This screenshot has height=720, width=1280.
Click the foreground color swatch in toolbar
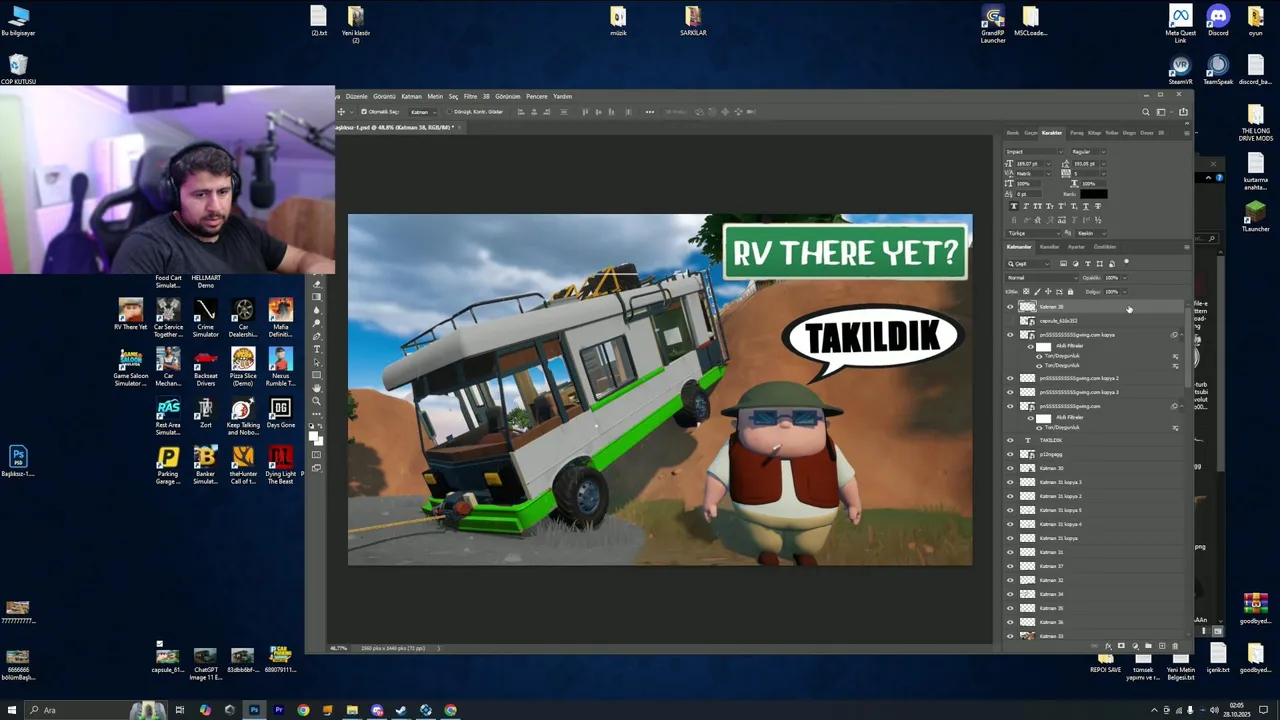(313, 436)
